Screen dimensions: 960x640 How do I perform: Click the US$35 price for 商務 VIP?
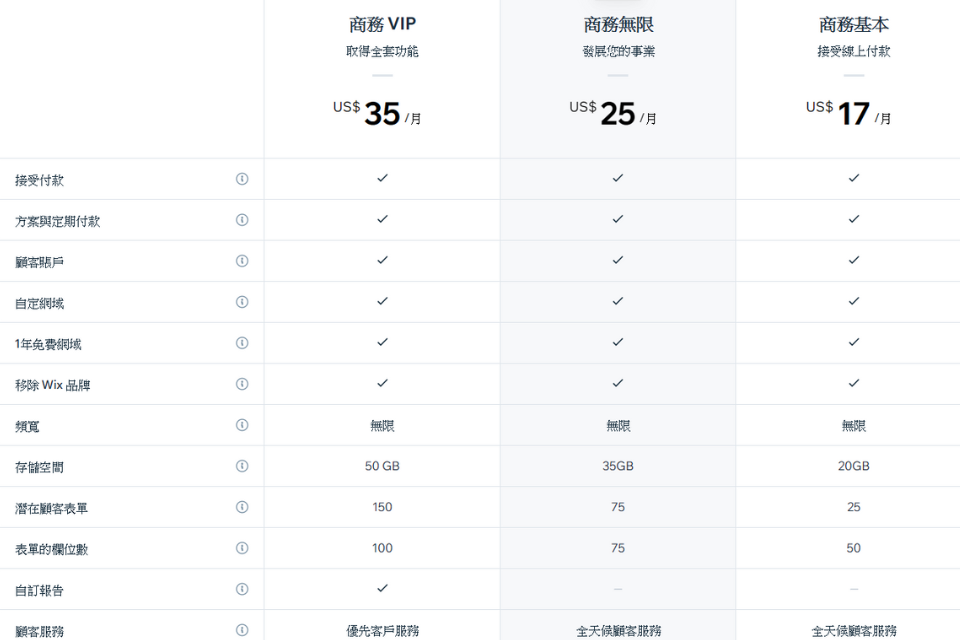[x=382, y=110]
